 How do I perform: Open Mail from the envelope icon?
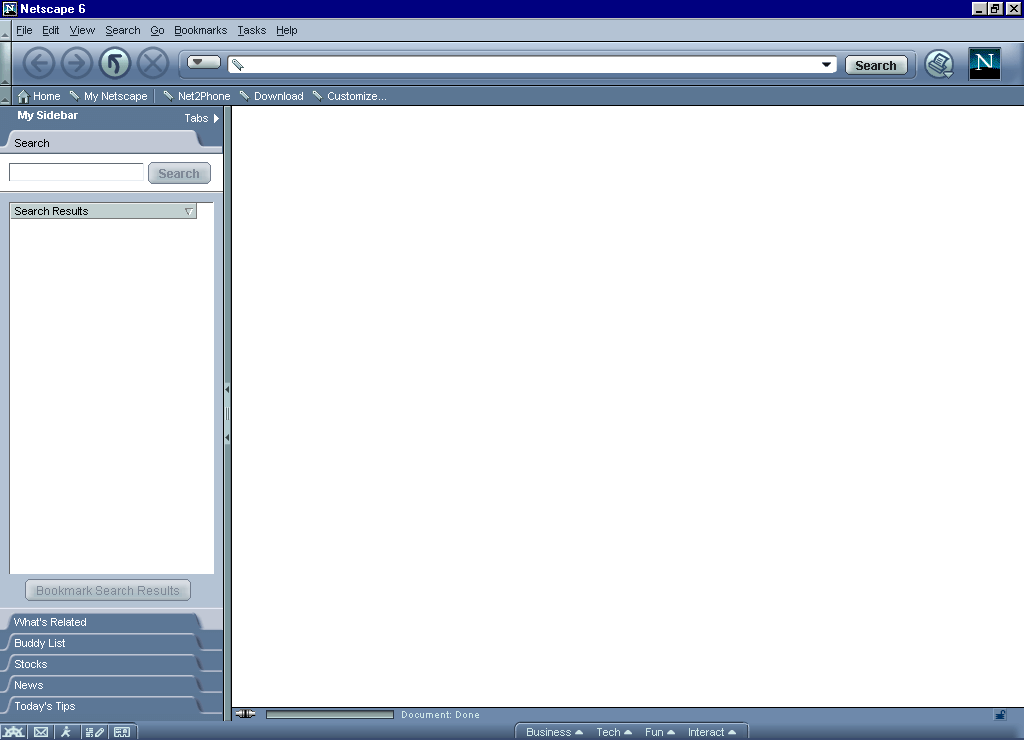41,732
